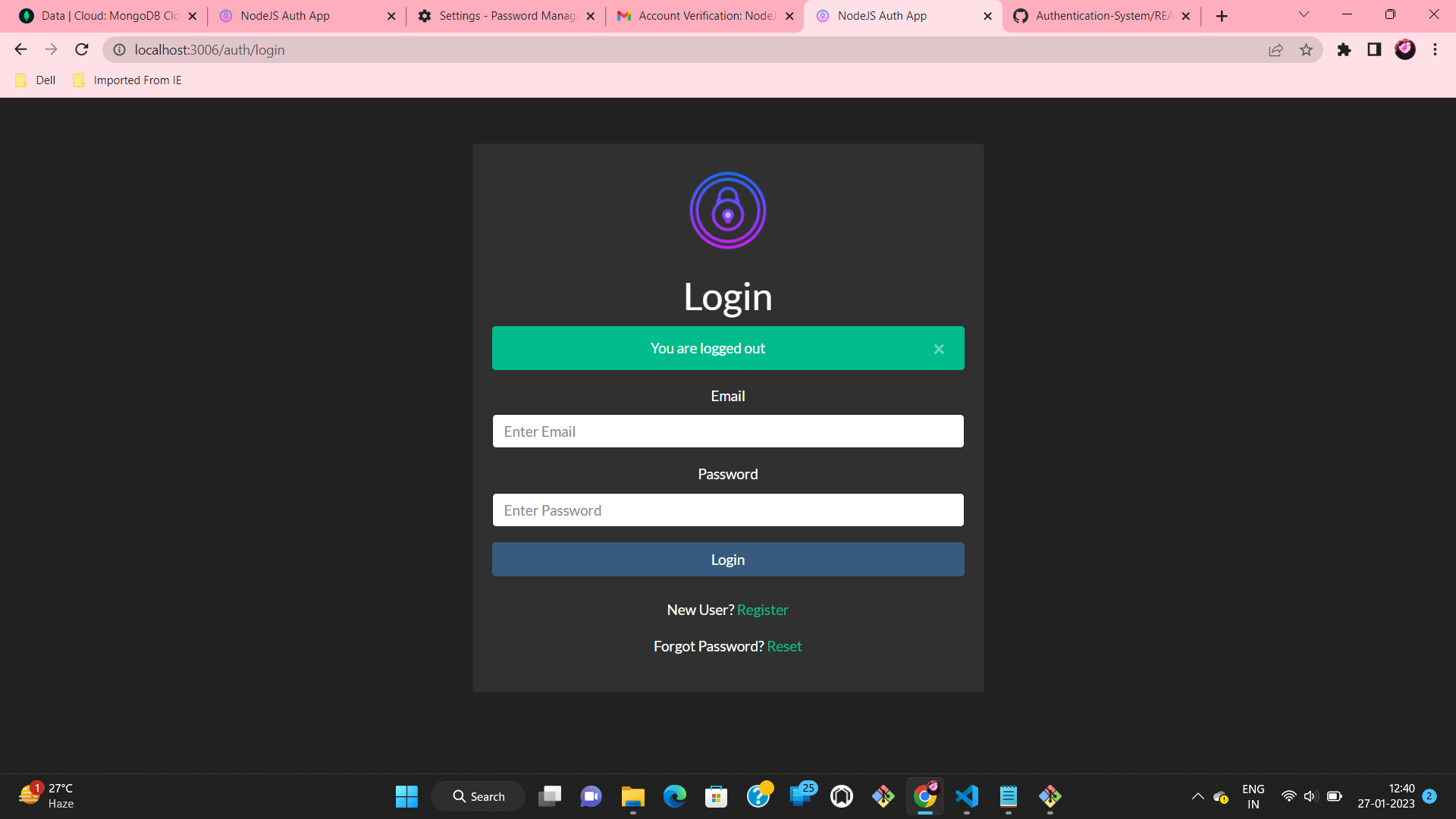
Task: Open Visual Studio Code from the taskbar
Action: tap(967, 796)
